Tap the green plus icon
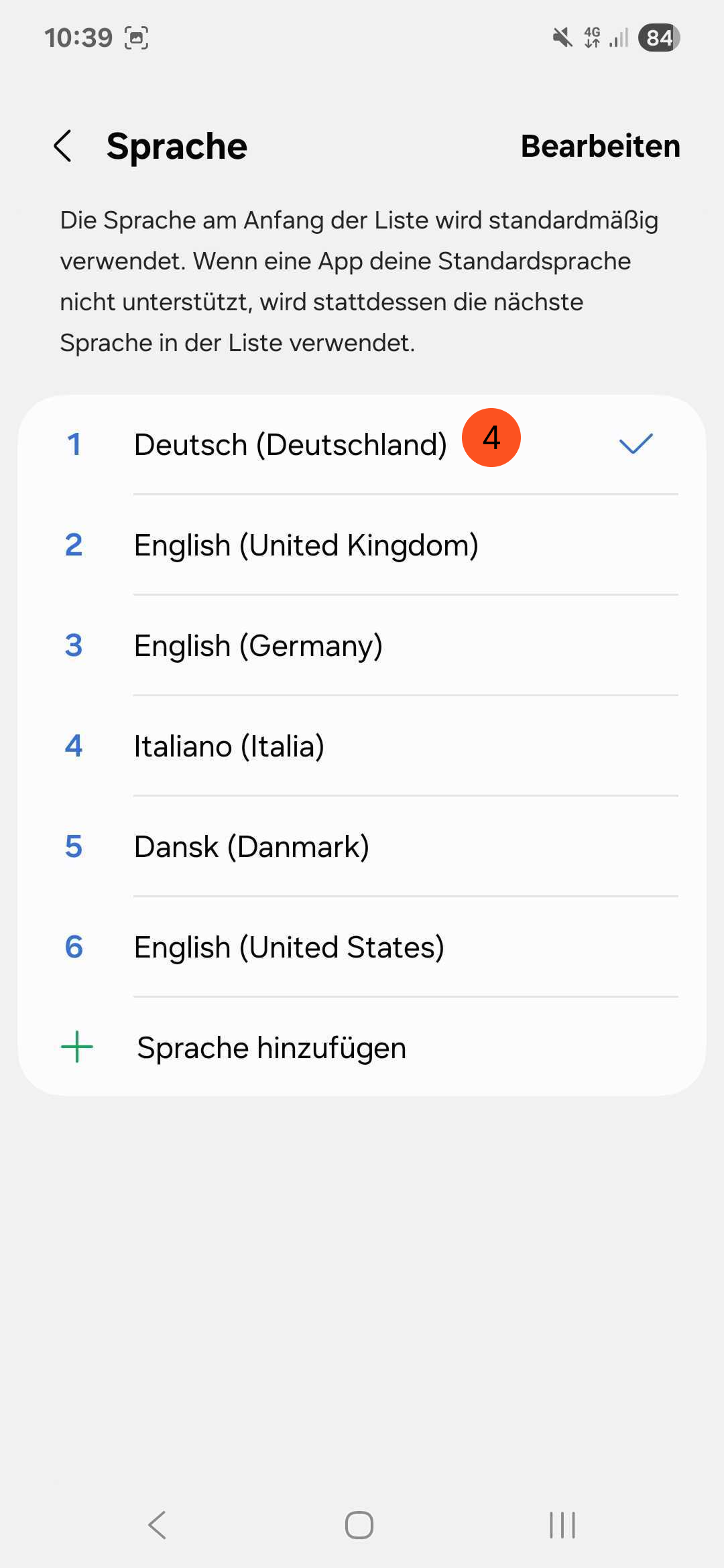The image size is (724, 1568). (77, 1047)
